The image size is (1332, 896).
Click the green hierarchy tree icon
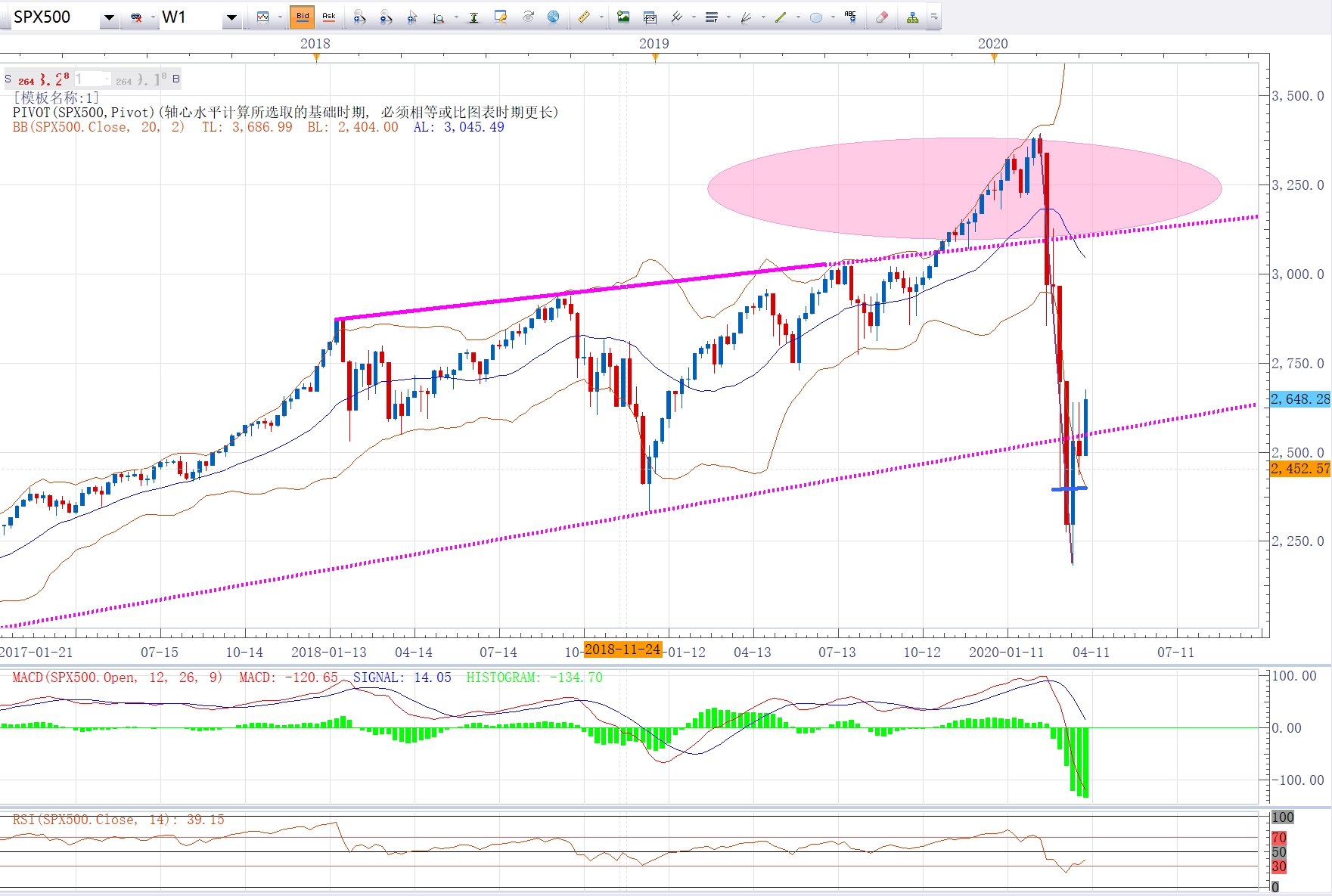pos(912,17)
